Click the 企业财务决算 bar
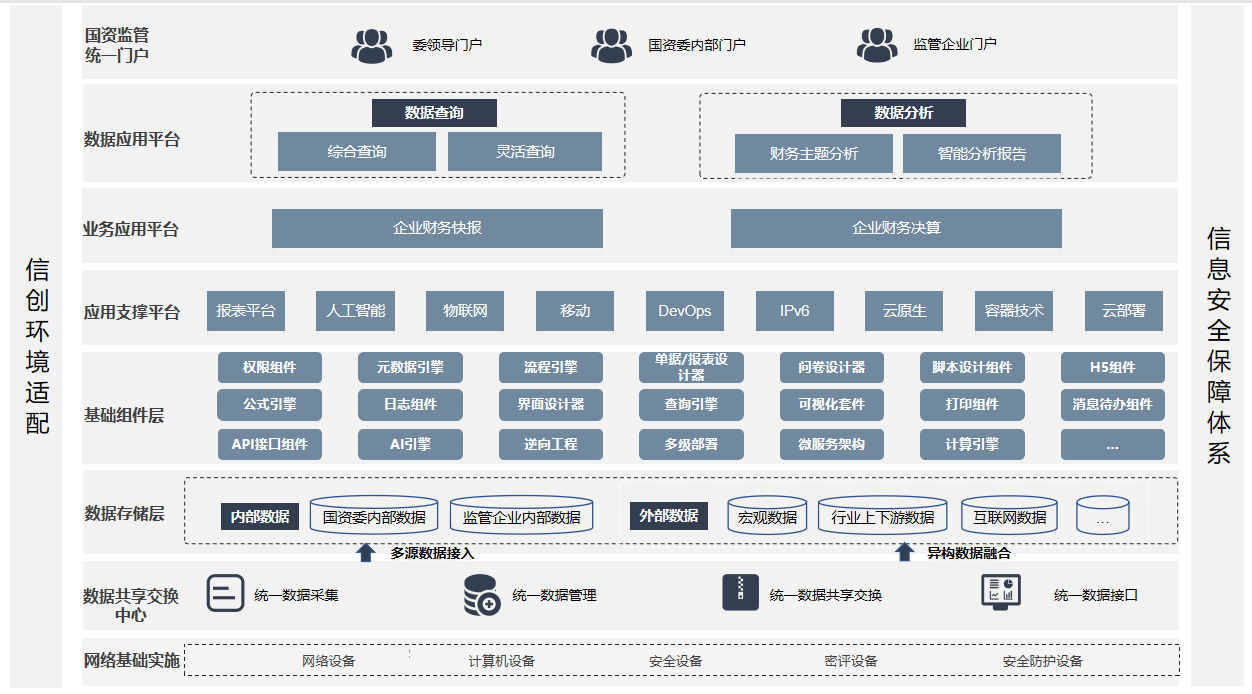 click(x=896, y=228)
